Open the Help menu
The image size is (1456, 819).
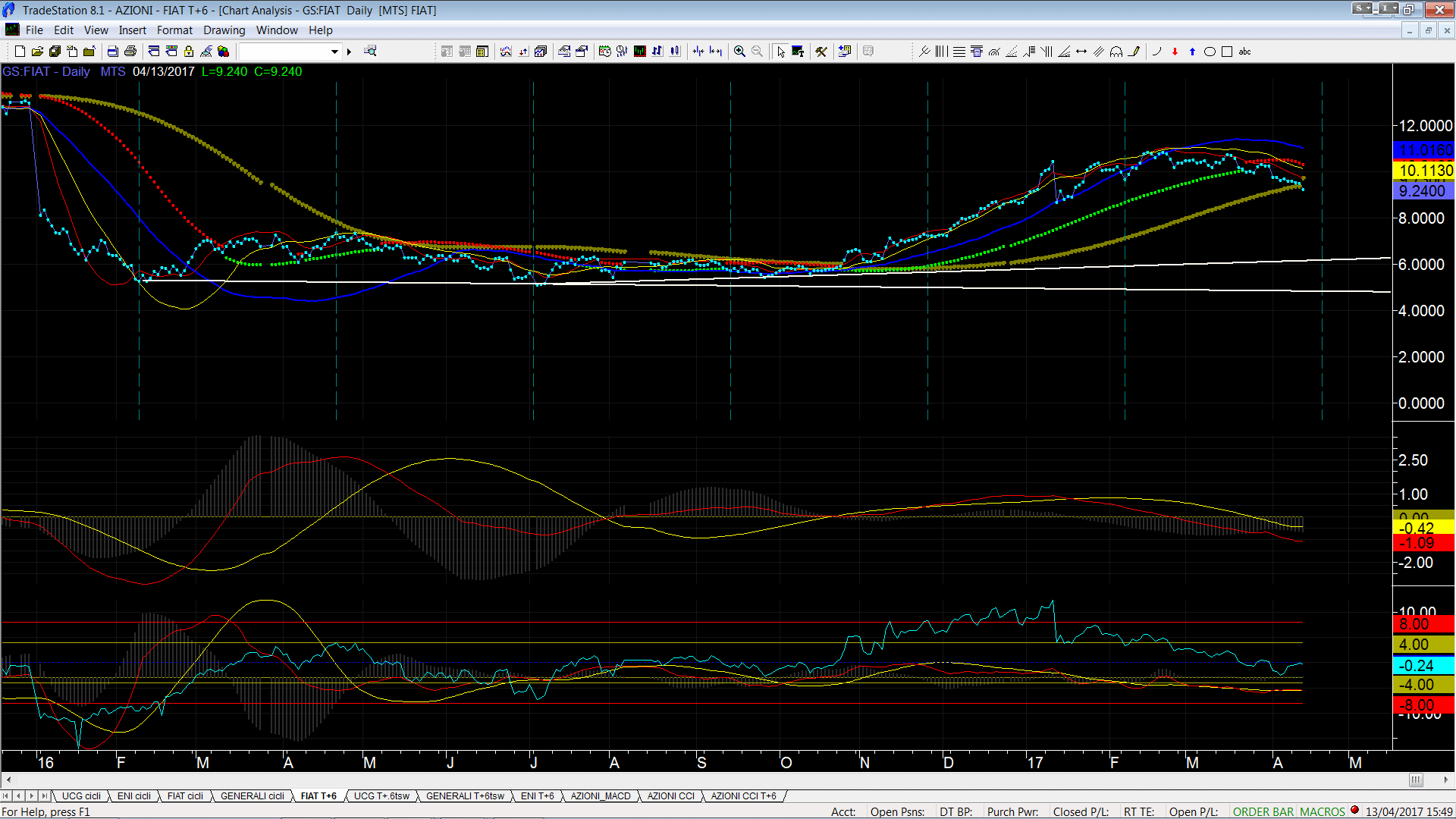pyautogui.click(x=320, y=30)
